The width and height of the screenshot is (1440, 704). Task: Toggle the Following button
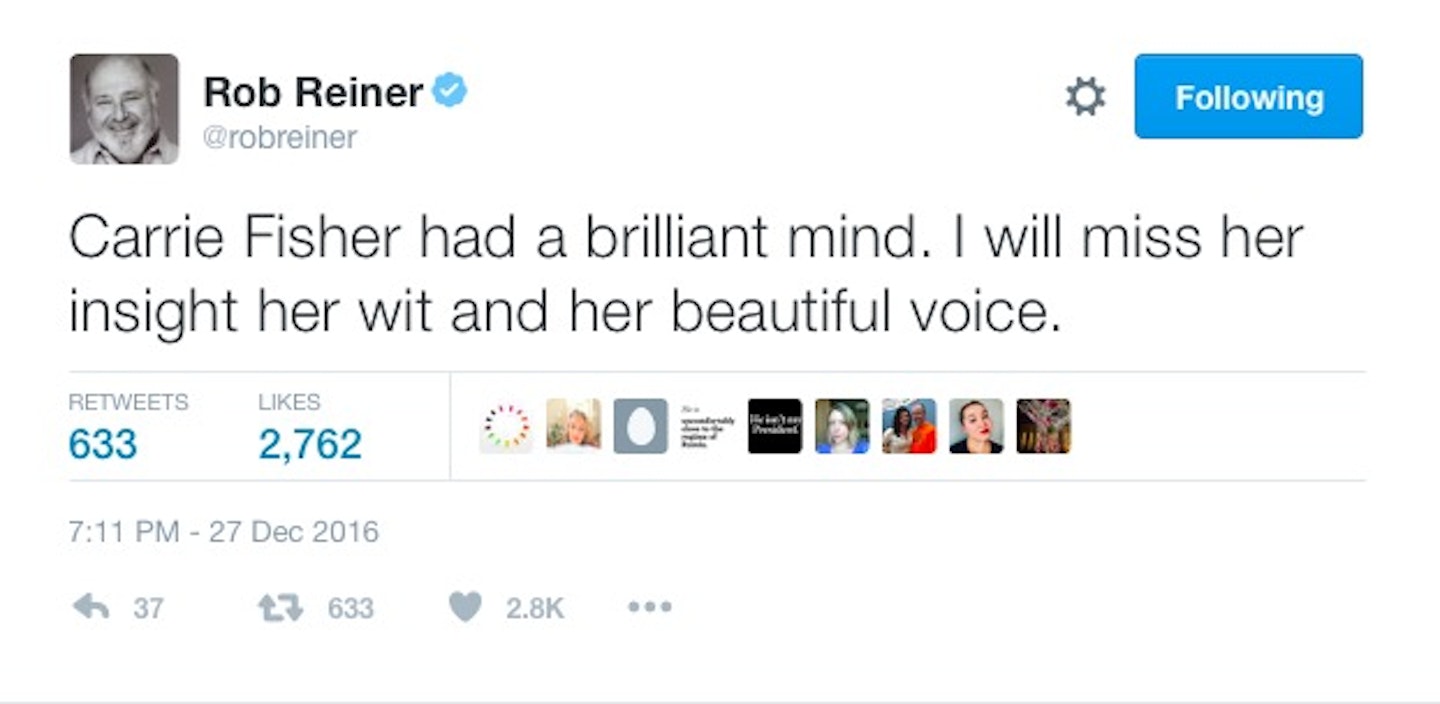click(x=1248, y=97)
